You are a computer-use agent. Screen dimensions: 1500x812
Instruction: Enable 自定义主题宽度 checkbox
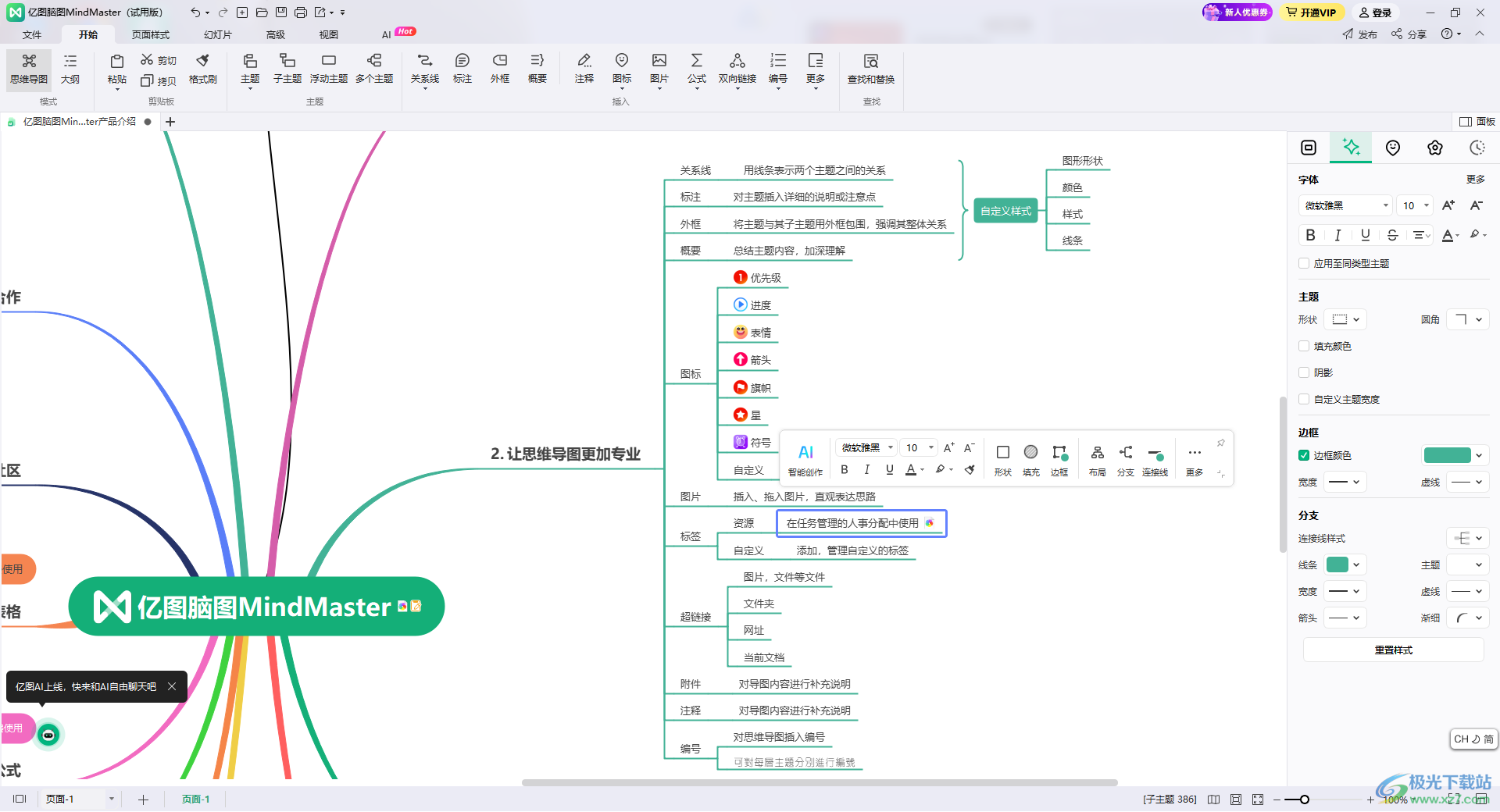pos(1304,400)
